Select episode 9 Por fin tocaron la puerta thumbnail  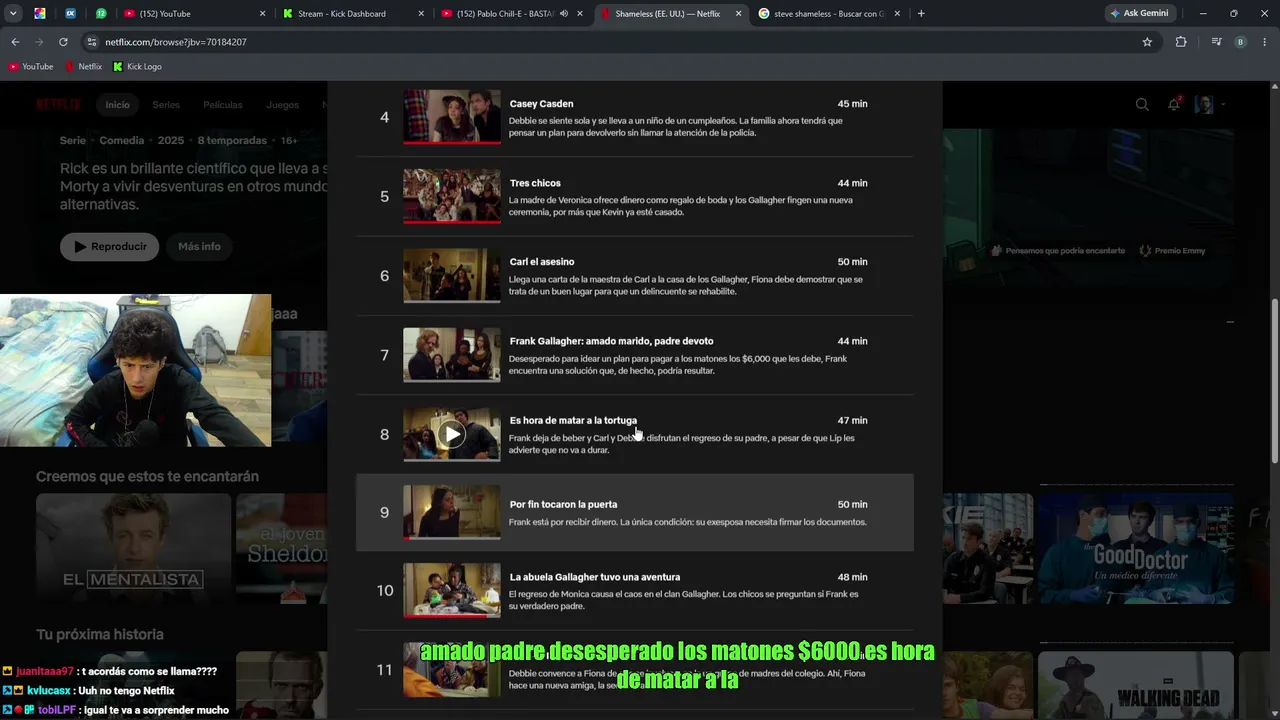point(452,512)
